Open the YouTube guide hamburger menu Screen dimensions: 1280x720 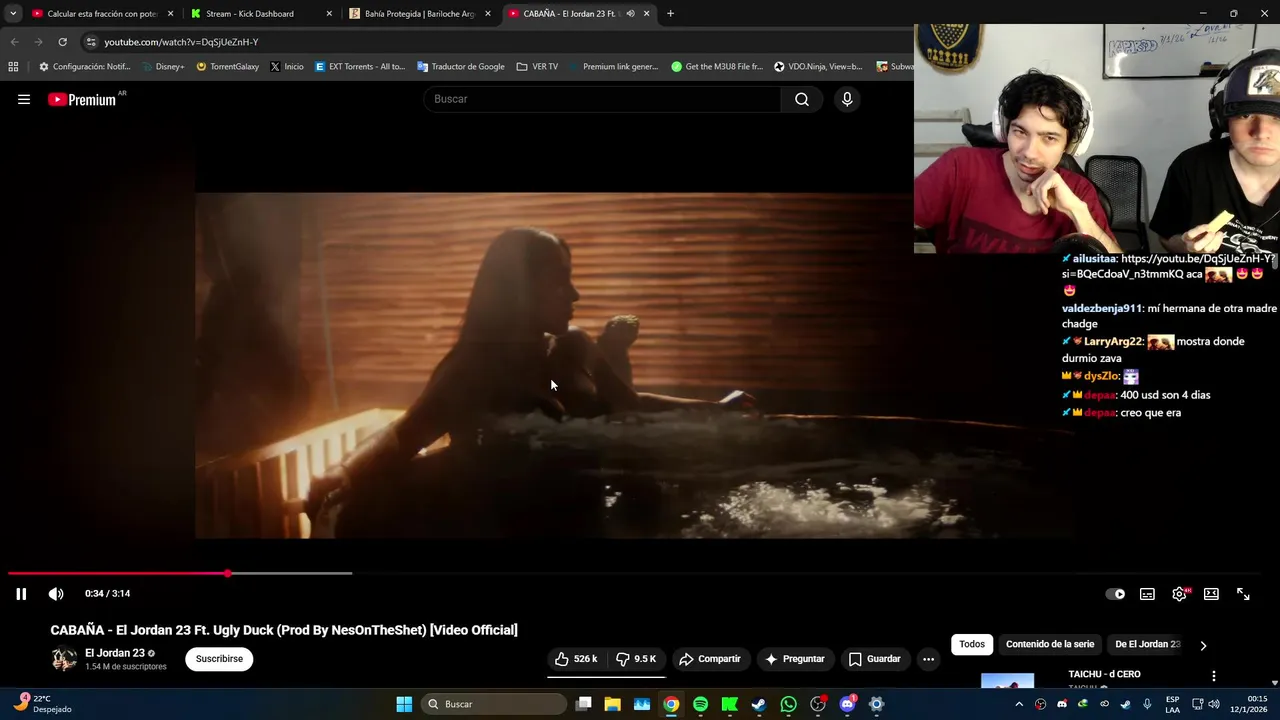24,99
